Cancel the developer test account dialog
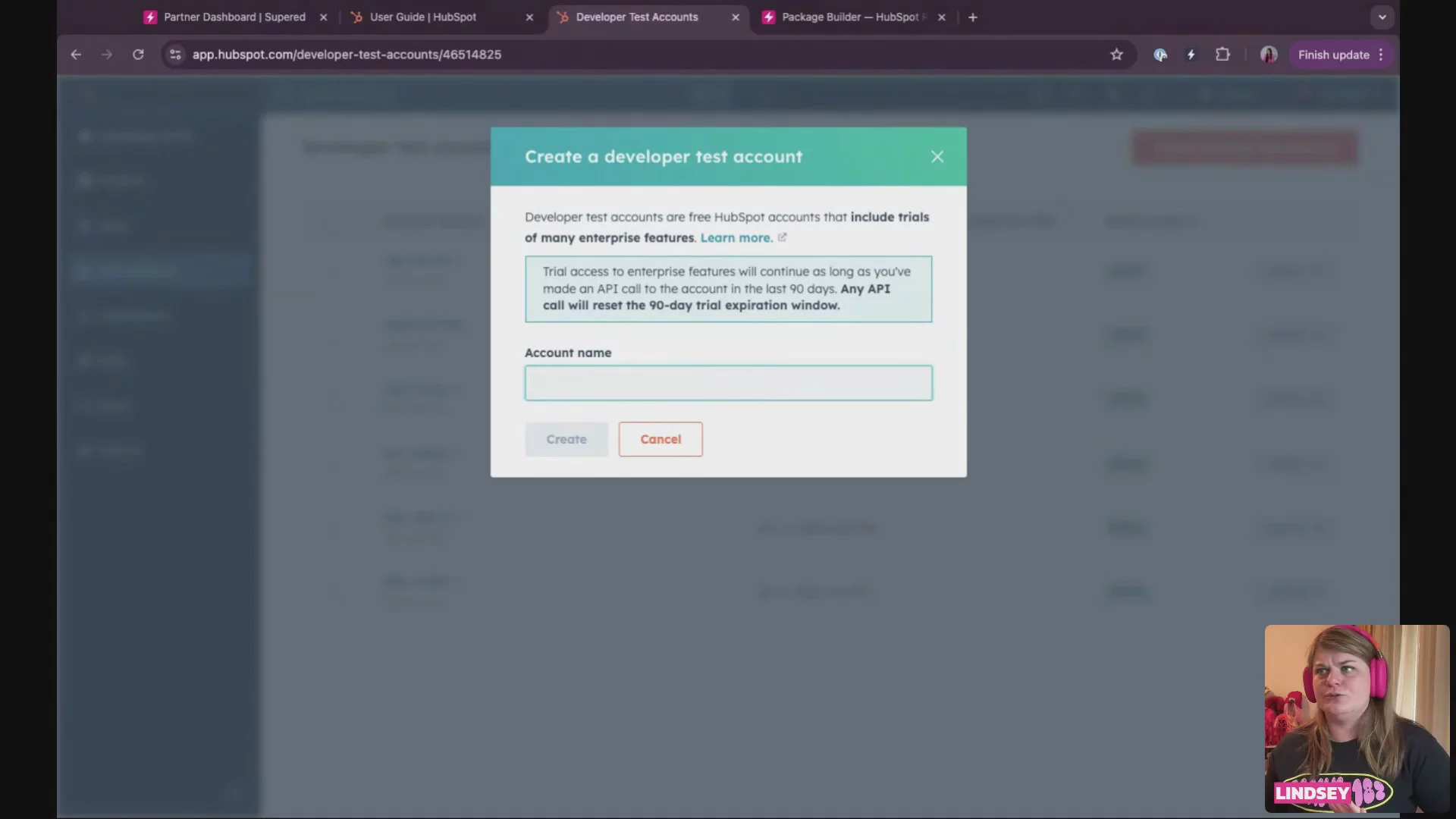 [661, 439]
